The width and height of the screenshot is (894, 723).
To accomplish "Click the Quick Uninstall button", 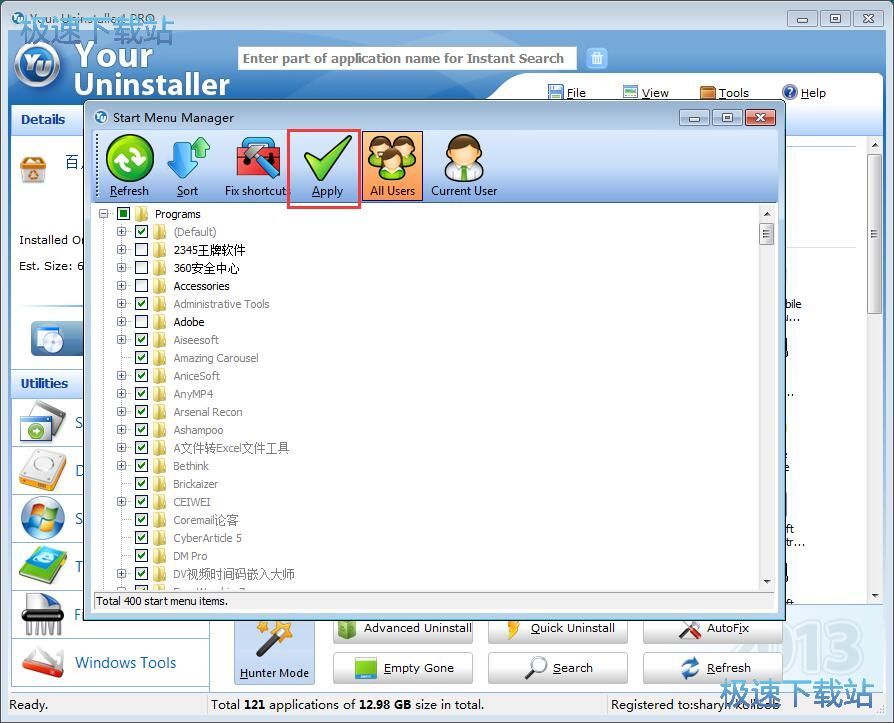I will (x=558, y=630).
